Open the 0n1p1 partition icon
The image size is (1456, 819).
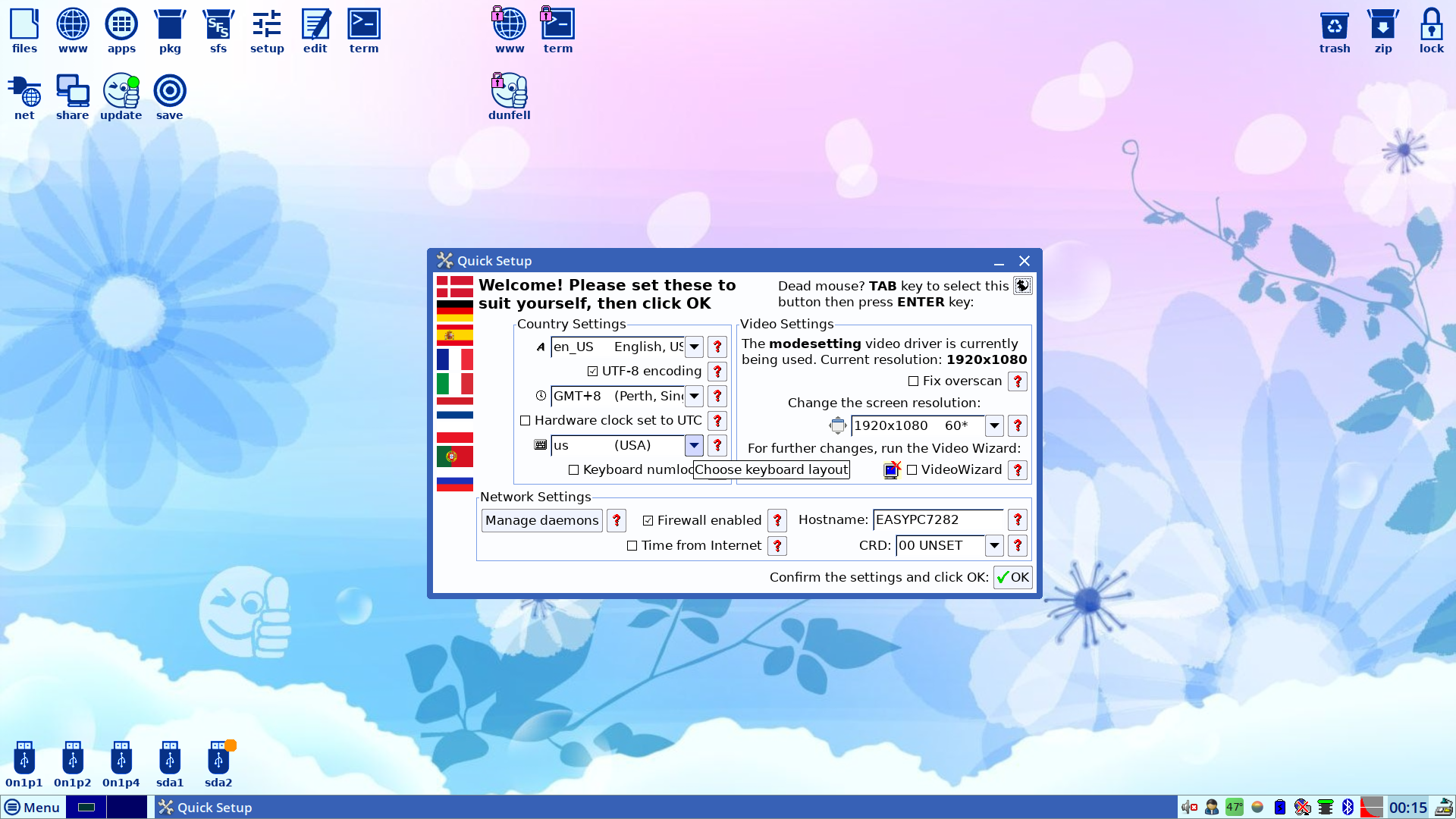(24, 764)
